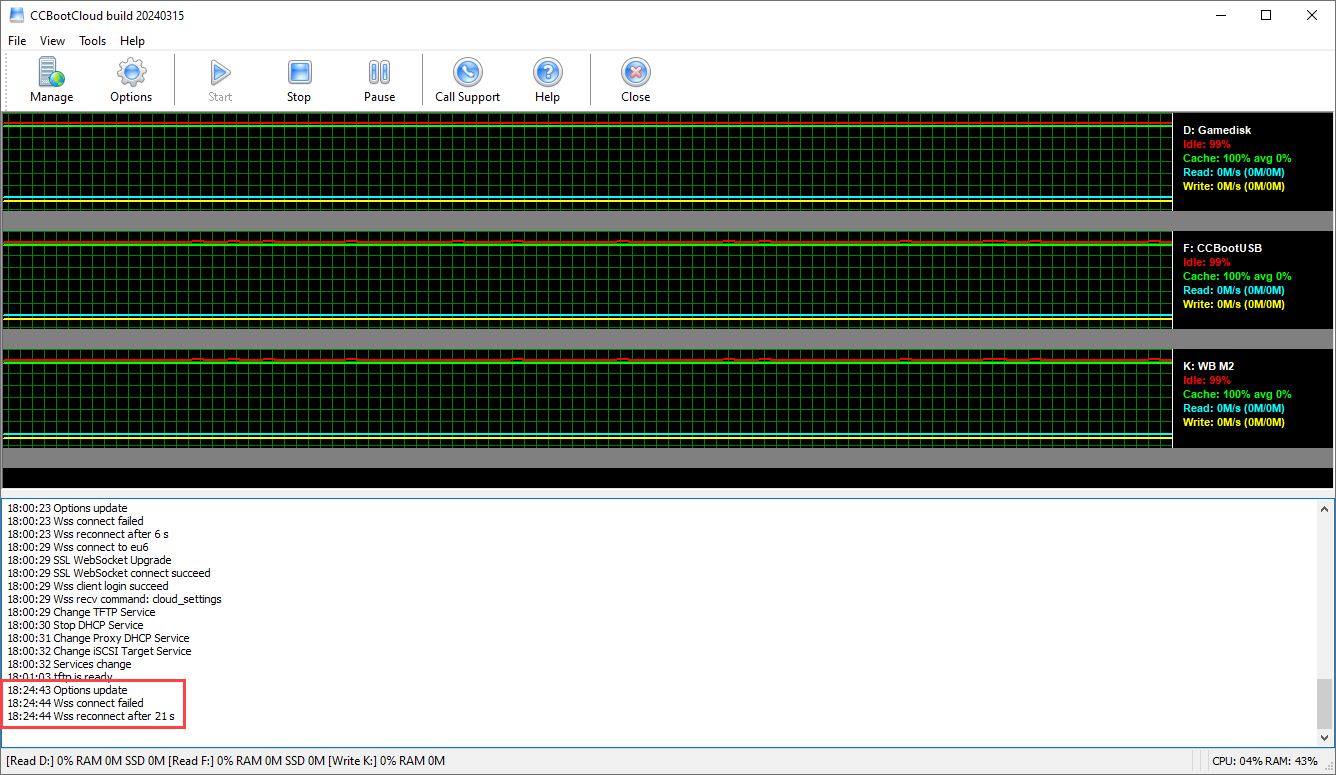
Task: Click the Call Support phone icon
Action: click(467, 73)
